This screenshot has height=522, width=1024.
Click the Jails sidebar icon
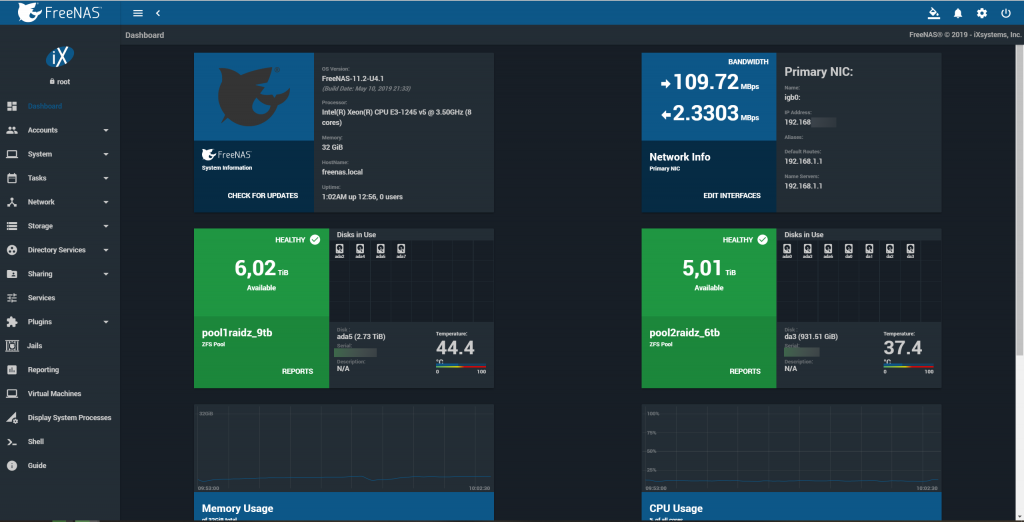click(12, 346)
